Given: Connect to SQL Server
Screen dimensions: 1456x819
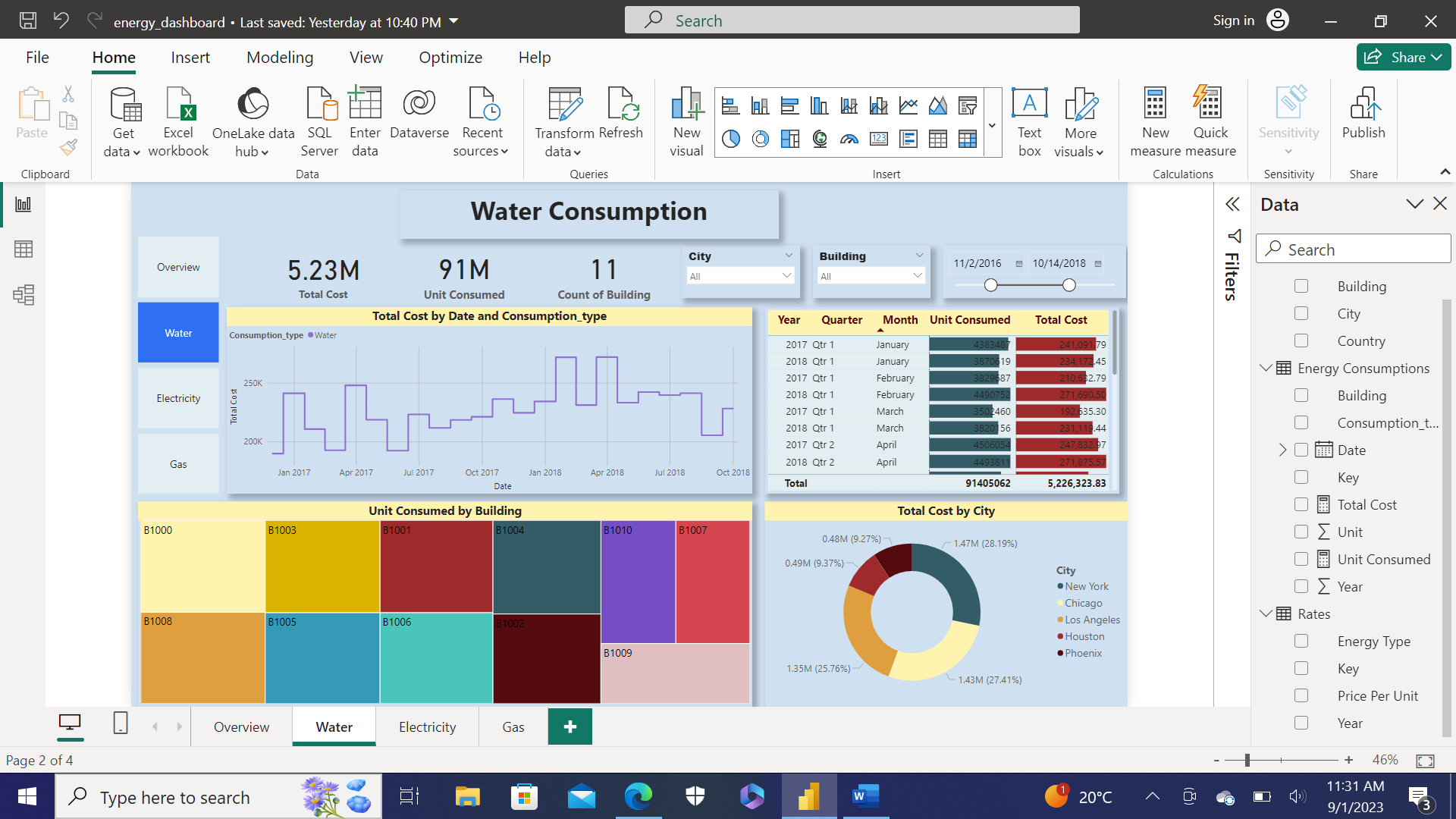Looking at the screenshot, I should pyautogui.click(x=319, y=121).
